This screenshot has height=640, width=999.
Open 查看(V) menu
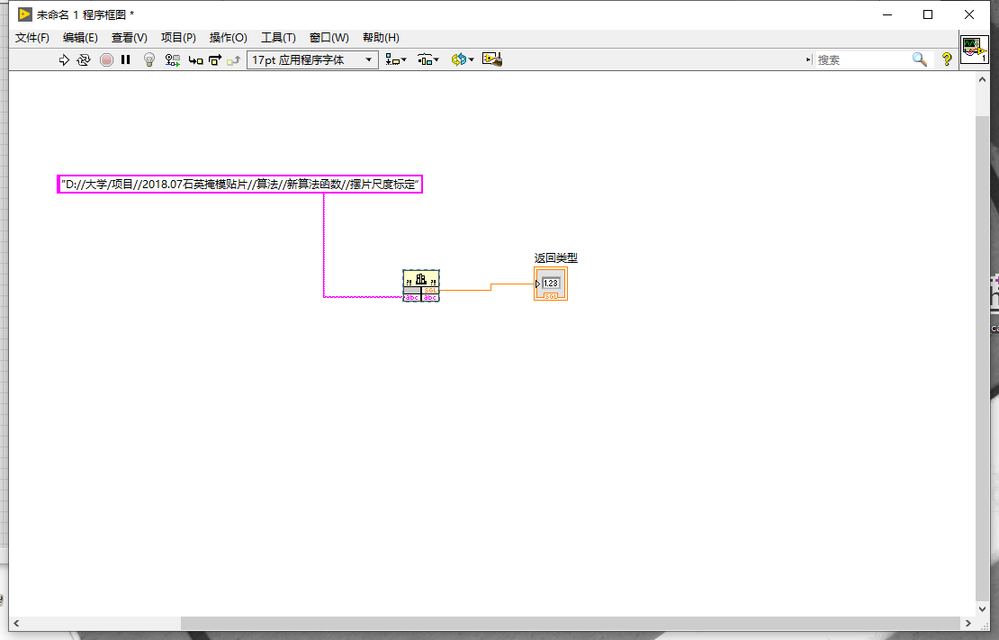[x=129, y=38]
